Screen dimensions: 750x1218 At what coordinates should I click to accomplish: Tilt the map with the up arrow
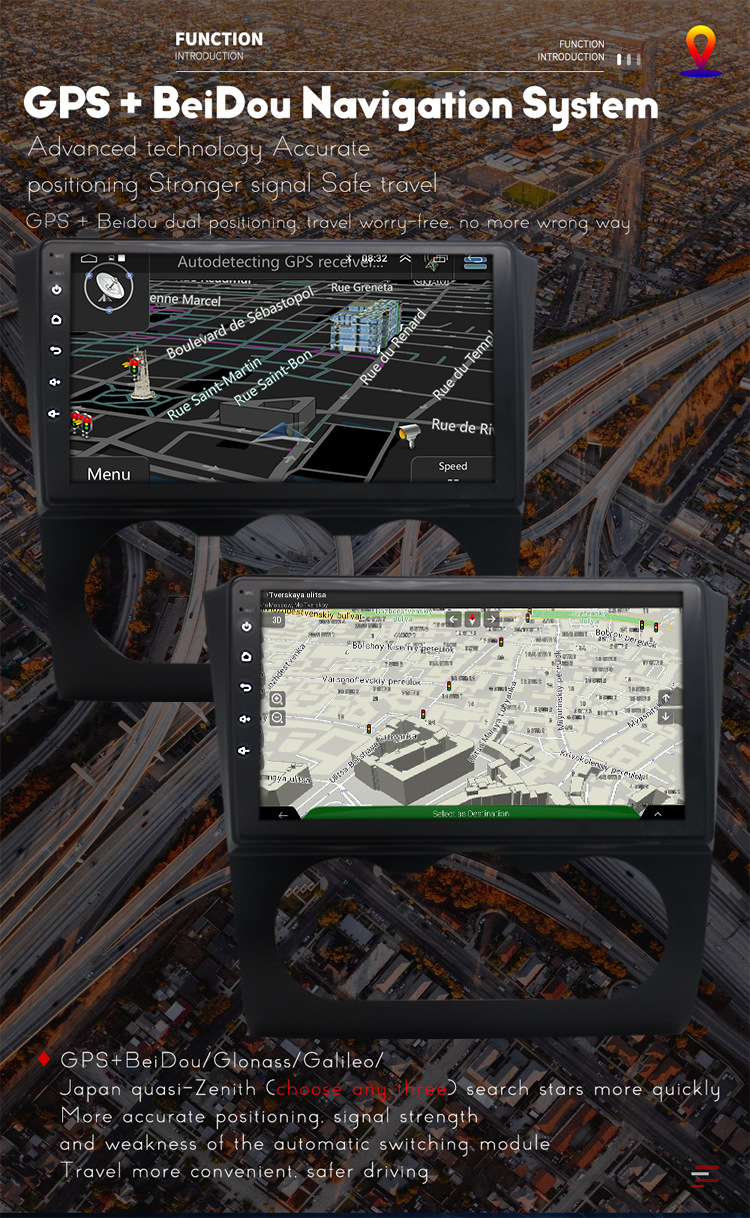pos(666,698)
